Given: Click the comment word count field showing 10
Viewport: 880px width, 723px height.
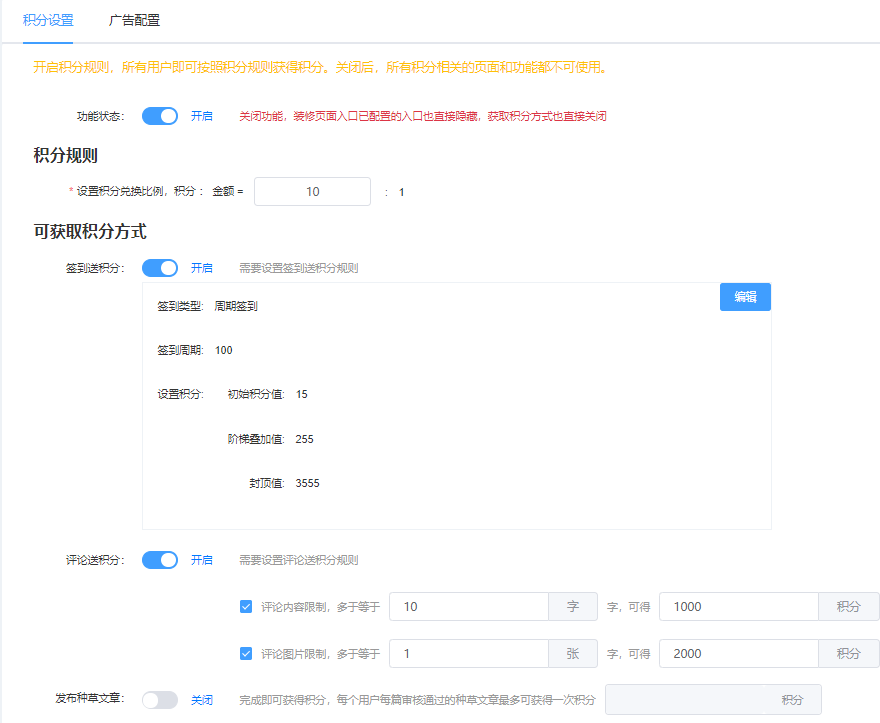Looking at the screenshot, I should (468, 607).
